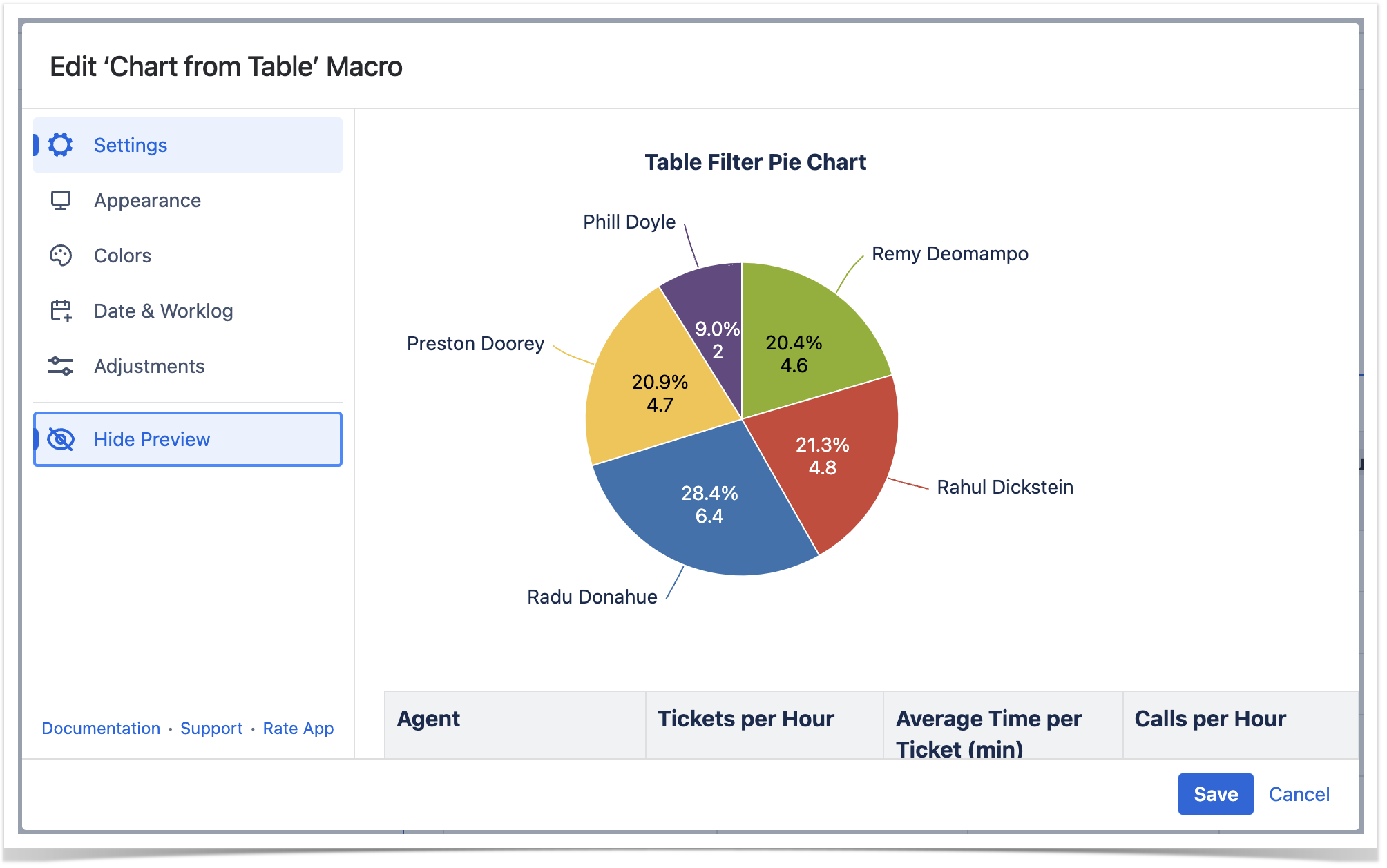
Task: Click the Rate App link
Action: click(298, 729)
